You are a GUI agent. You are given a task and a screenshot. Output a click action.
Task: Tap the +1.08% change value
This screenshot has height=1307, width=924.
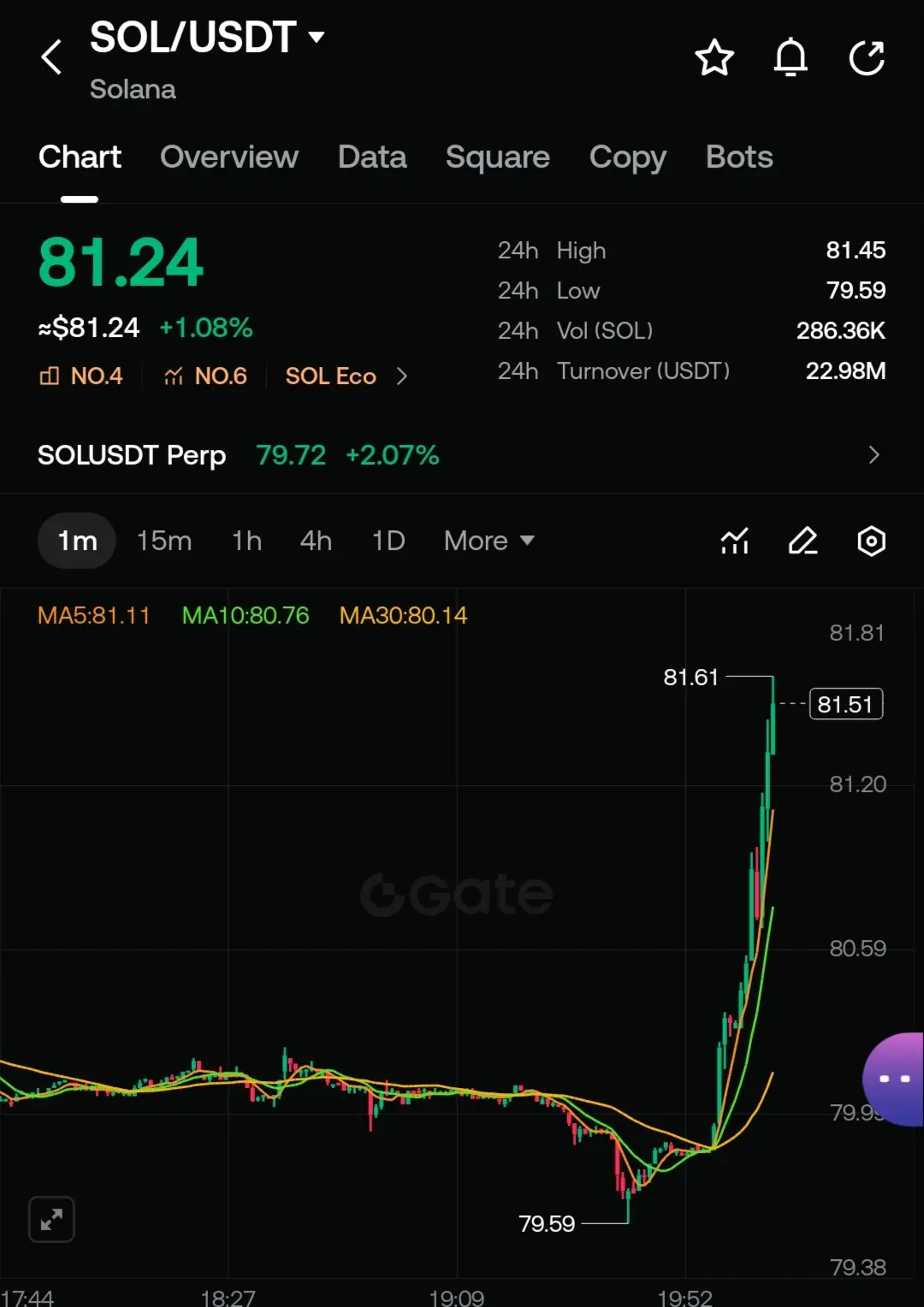(x=206, y=328)
